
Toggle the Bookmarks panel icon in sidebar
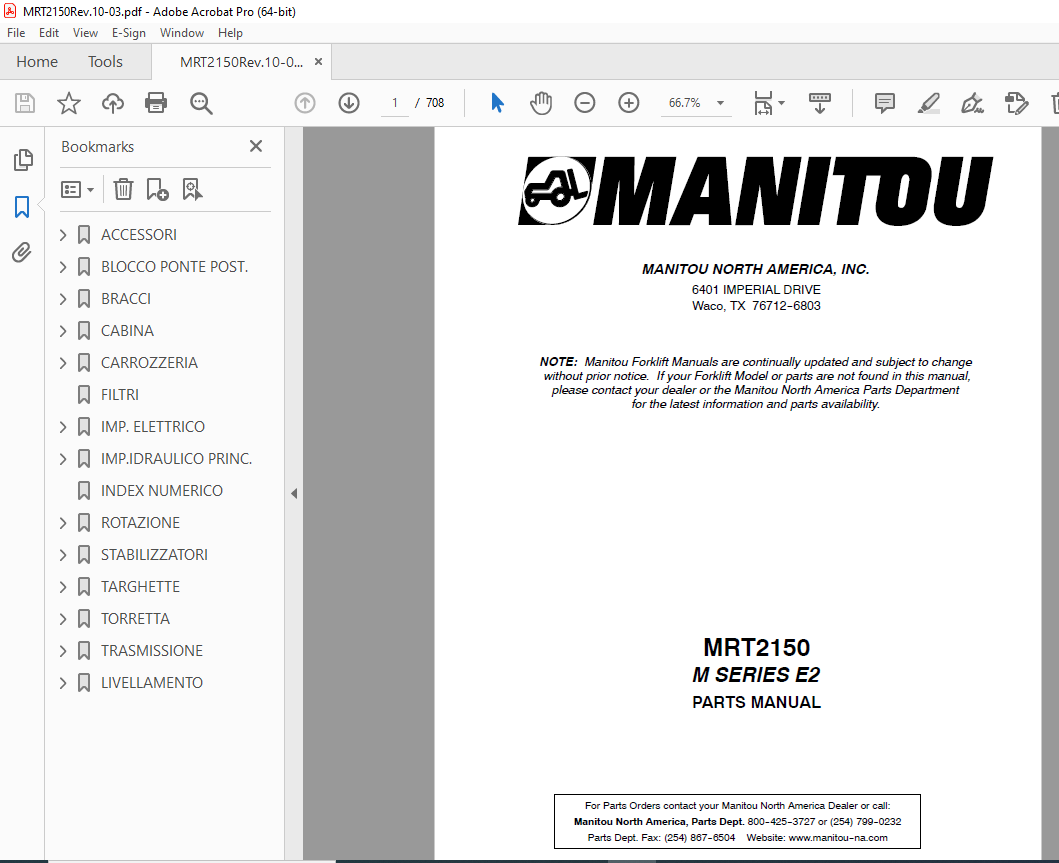tap(22, 207)
